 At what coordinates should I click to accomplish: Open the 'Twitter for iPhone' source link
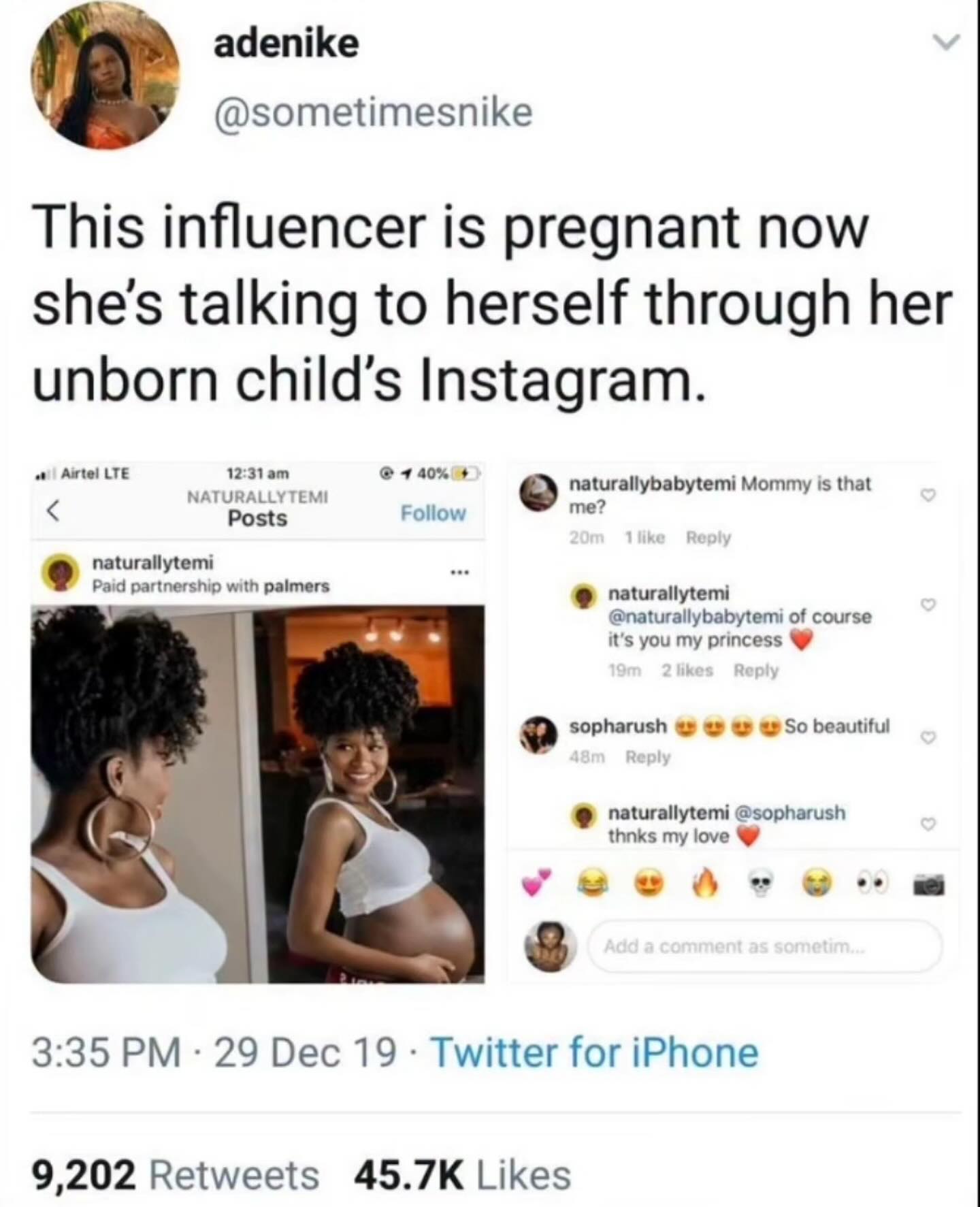click(595, 1052)
